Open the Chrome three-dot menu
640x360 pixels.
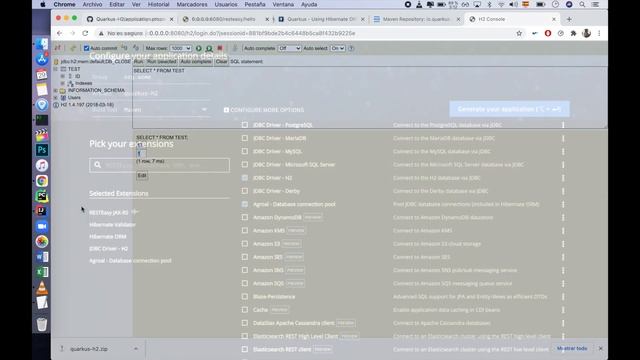599,33
